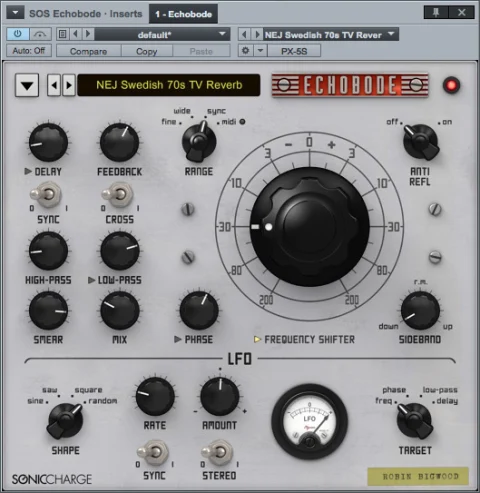The height and width of the screenshot is (493, 480).
Task: Click the triangle next to DELAY label
Action: coord(28,171)
